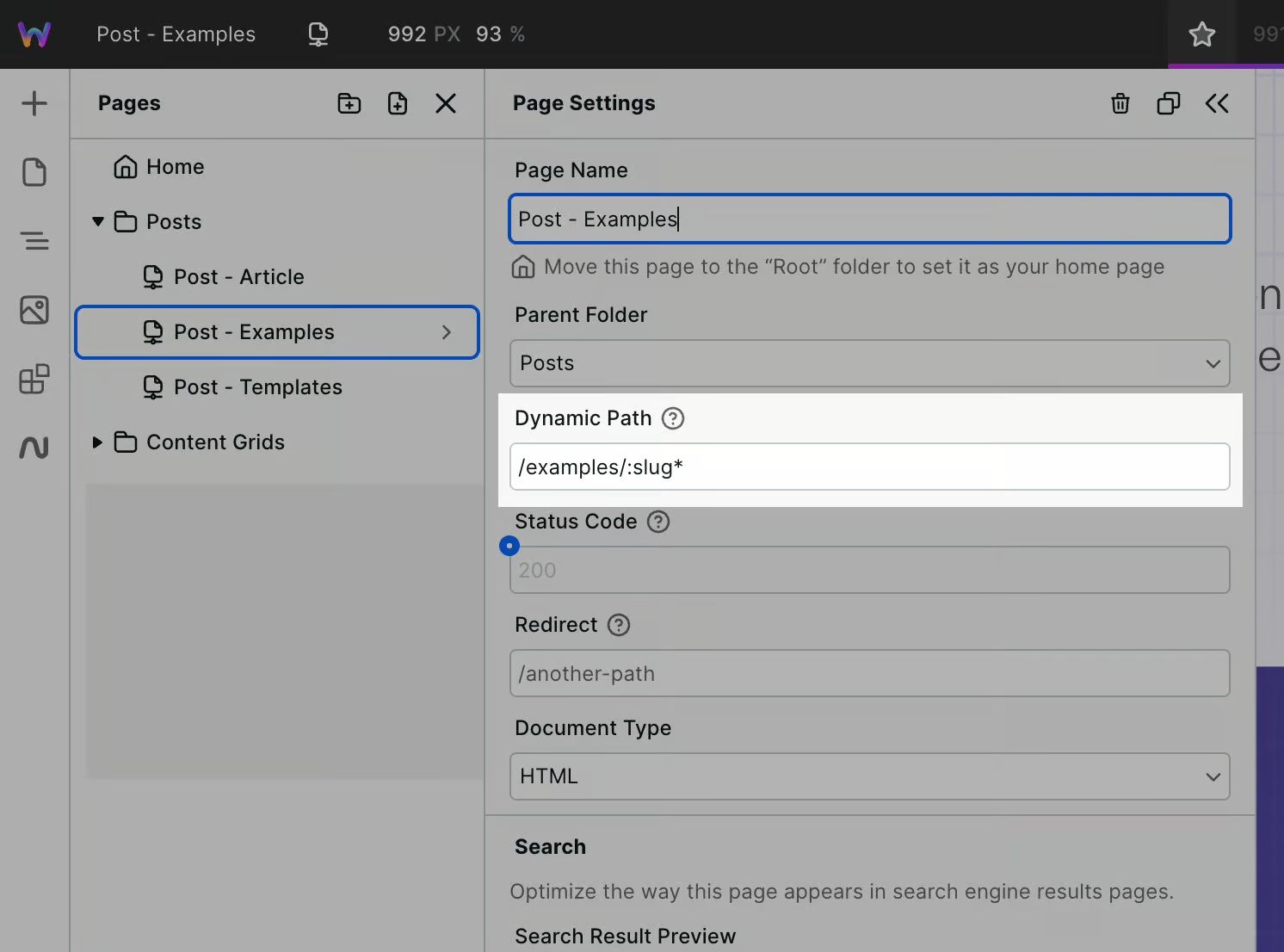Click the star icon in top bar

1202,34
